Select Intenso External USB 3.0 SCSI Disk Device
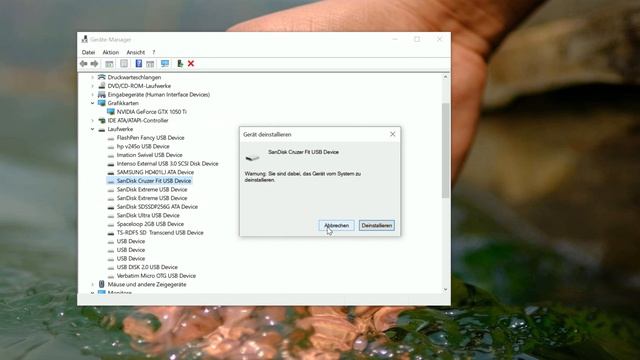This screenshot has width=640, height=360. coord(167,164)
